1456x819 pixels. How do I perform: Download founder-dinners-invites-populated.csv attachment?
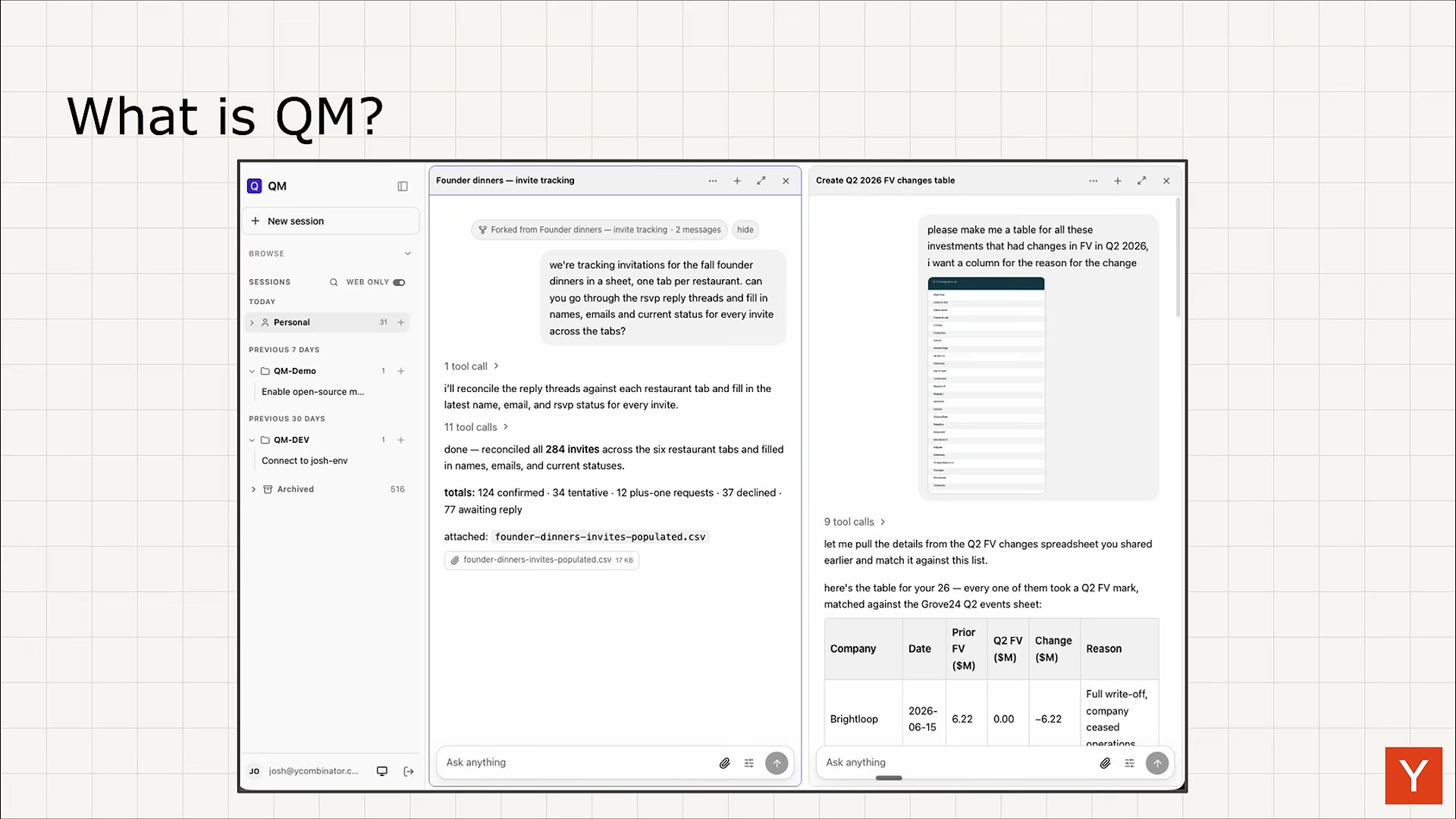541,560
